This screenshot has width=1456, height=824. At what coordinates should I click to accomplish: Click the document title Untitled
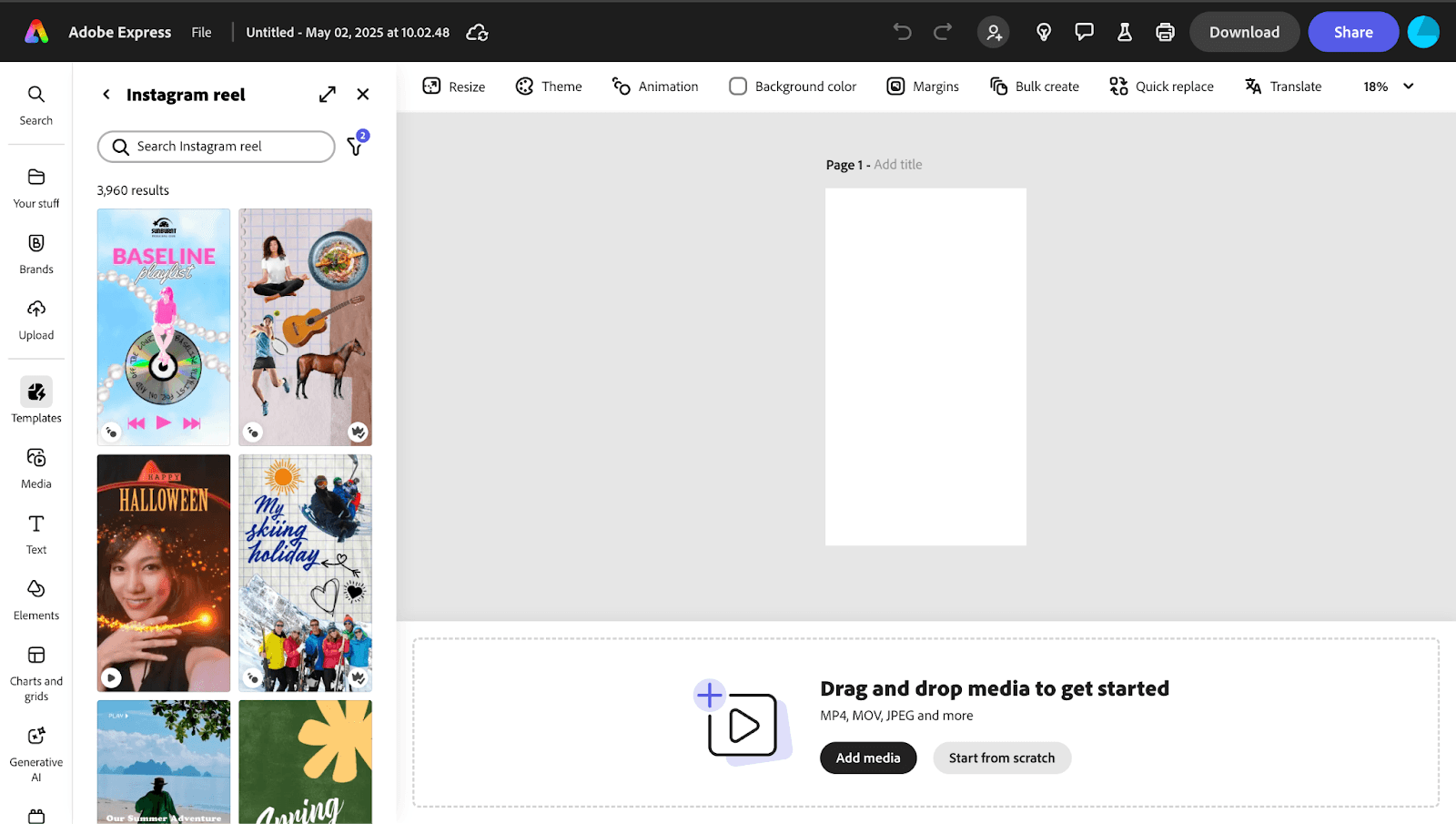click(348, 32)
